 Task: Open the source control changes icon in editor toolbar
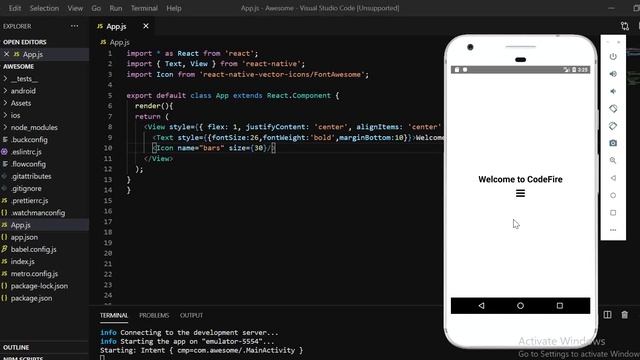pyautogui.click(x=624, y=26)
